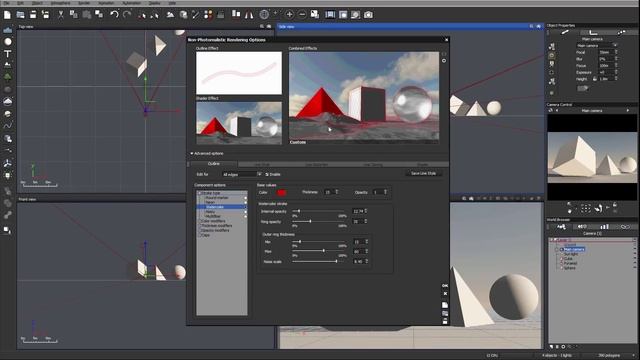Image resolution: width=640 pixels, height=360 pixels.
Task: Click the Thickness value stepper arrows
Action: (x=337, y=192)
